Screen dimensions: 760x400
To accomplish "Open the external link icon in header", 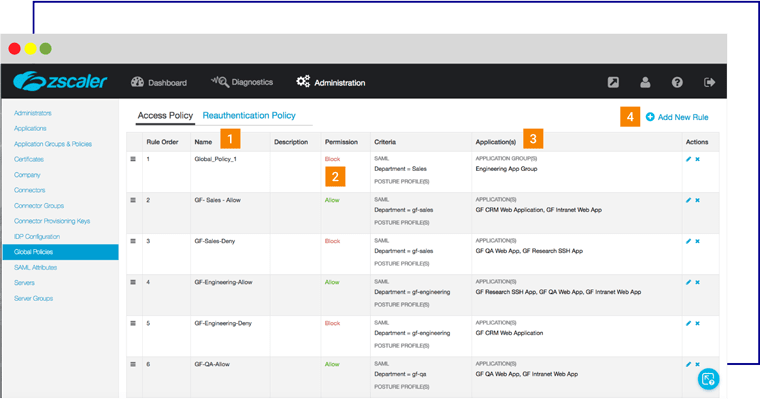I will [x=613, y=82].
